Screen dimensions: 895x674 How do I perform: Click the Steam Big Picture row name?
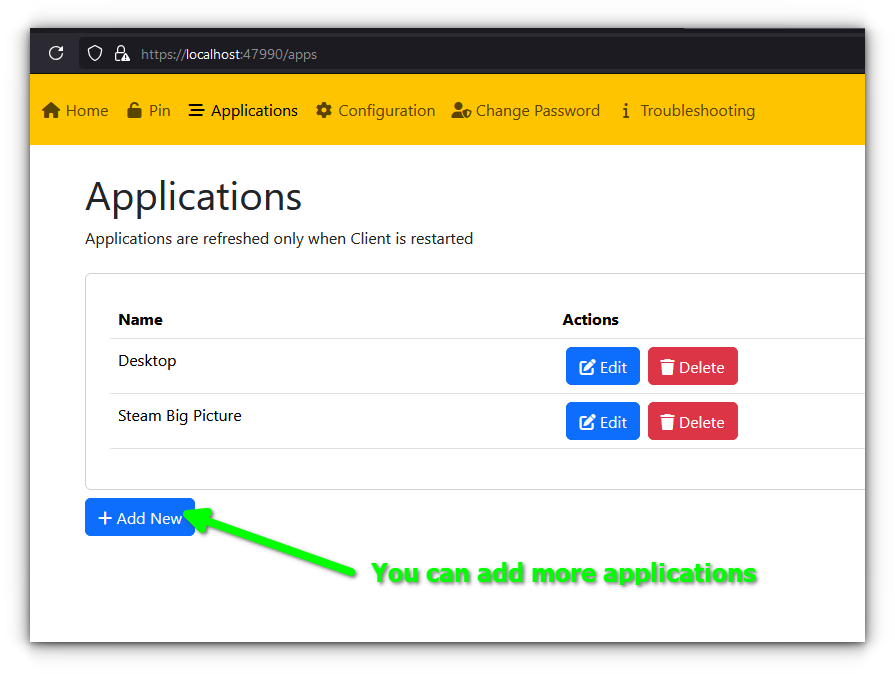pos(180,416)
